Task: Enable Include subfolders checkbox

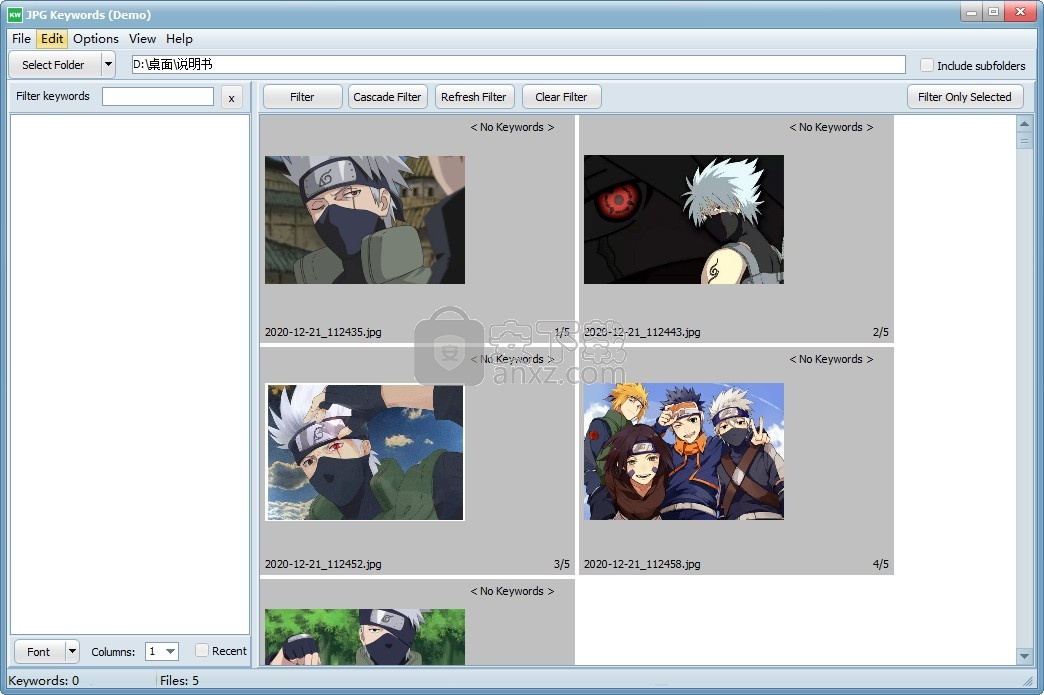Action: 926,65
